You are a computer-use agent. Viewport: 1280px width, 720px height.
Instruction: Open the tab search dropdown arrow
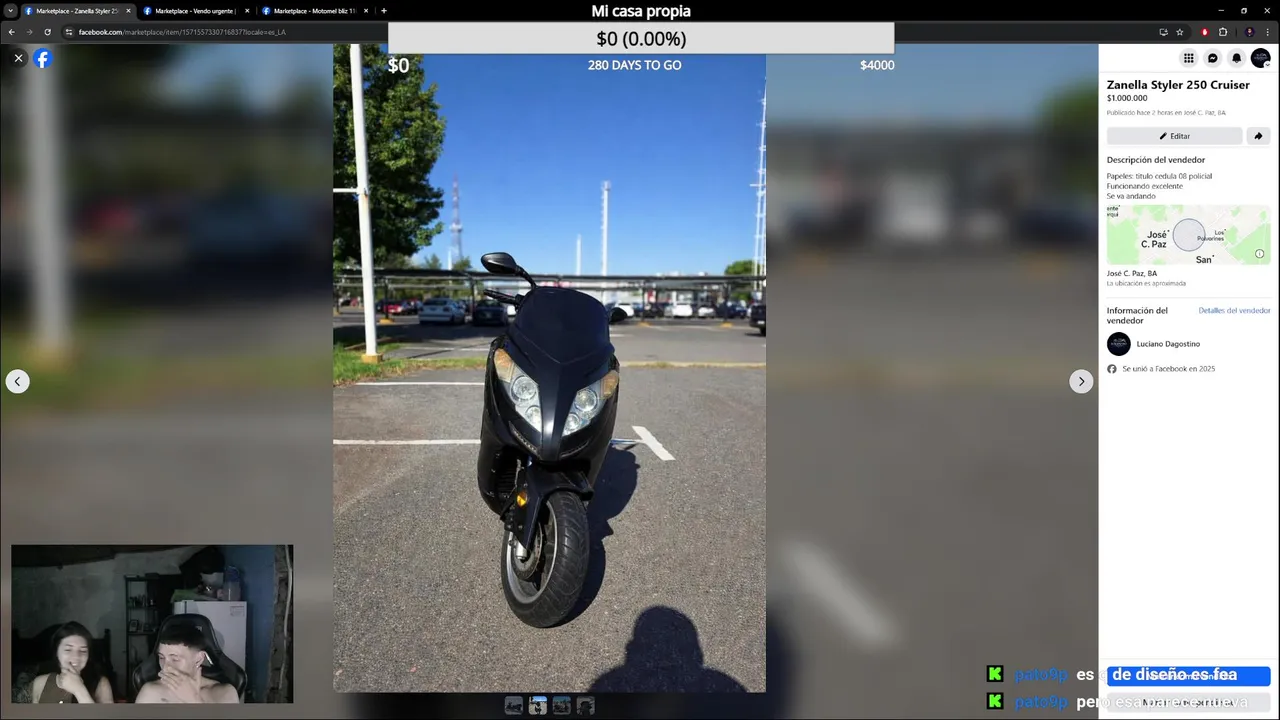8,11
